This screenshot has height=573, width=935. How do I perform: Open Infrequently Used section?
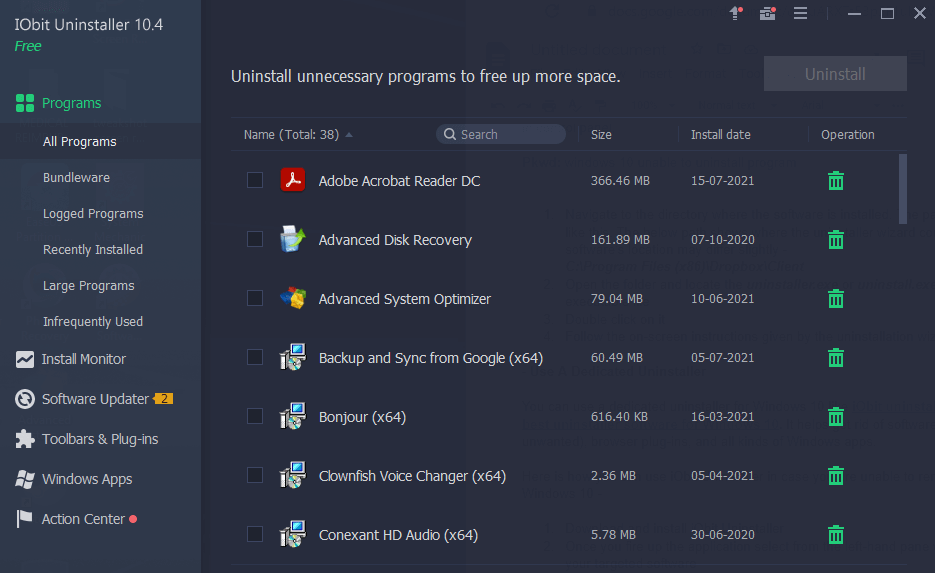[92, 322]
